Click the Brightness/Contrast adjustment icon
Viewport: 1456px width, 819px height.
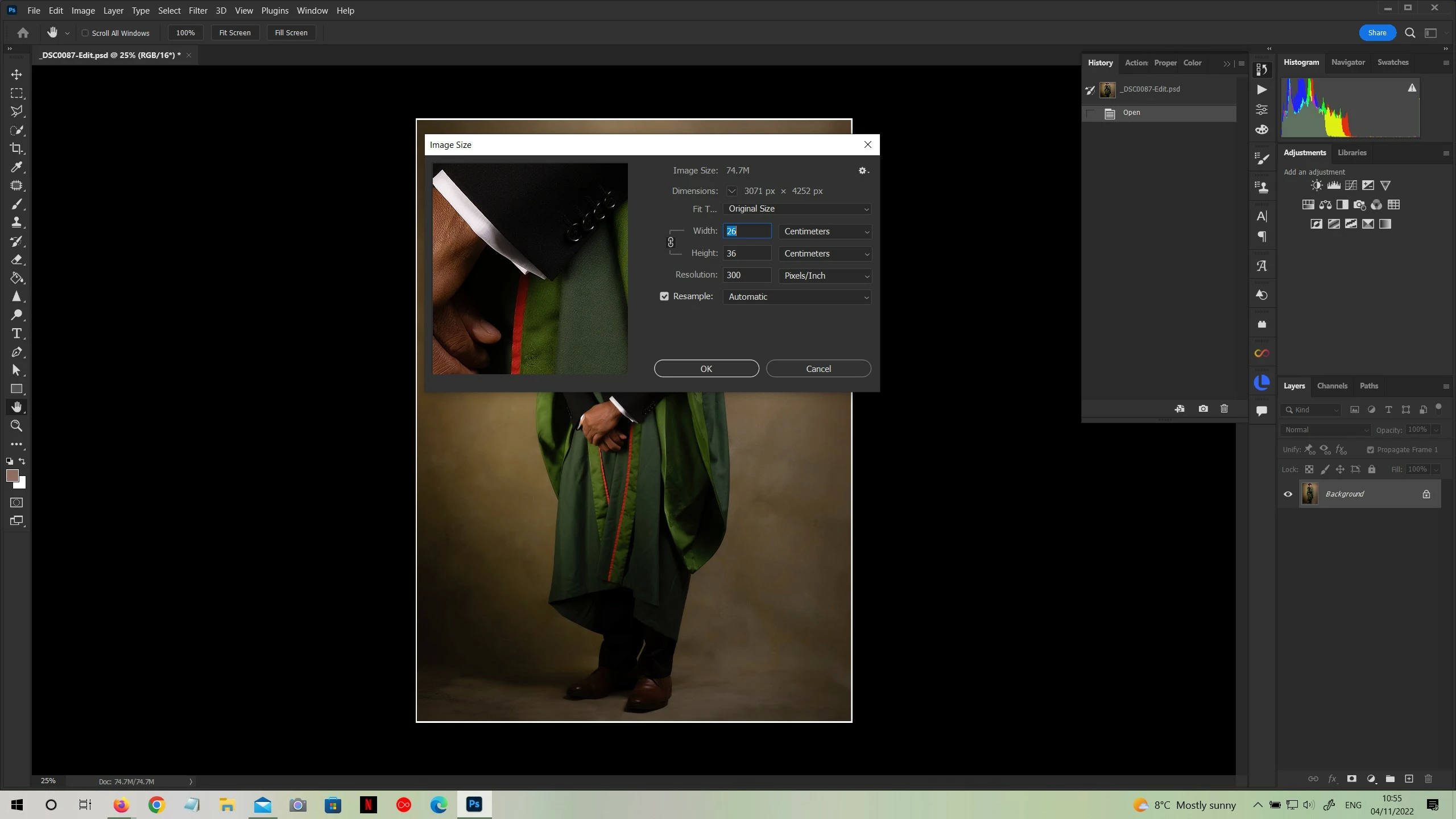click(x=1316, y=185)
